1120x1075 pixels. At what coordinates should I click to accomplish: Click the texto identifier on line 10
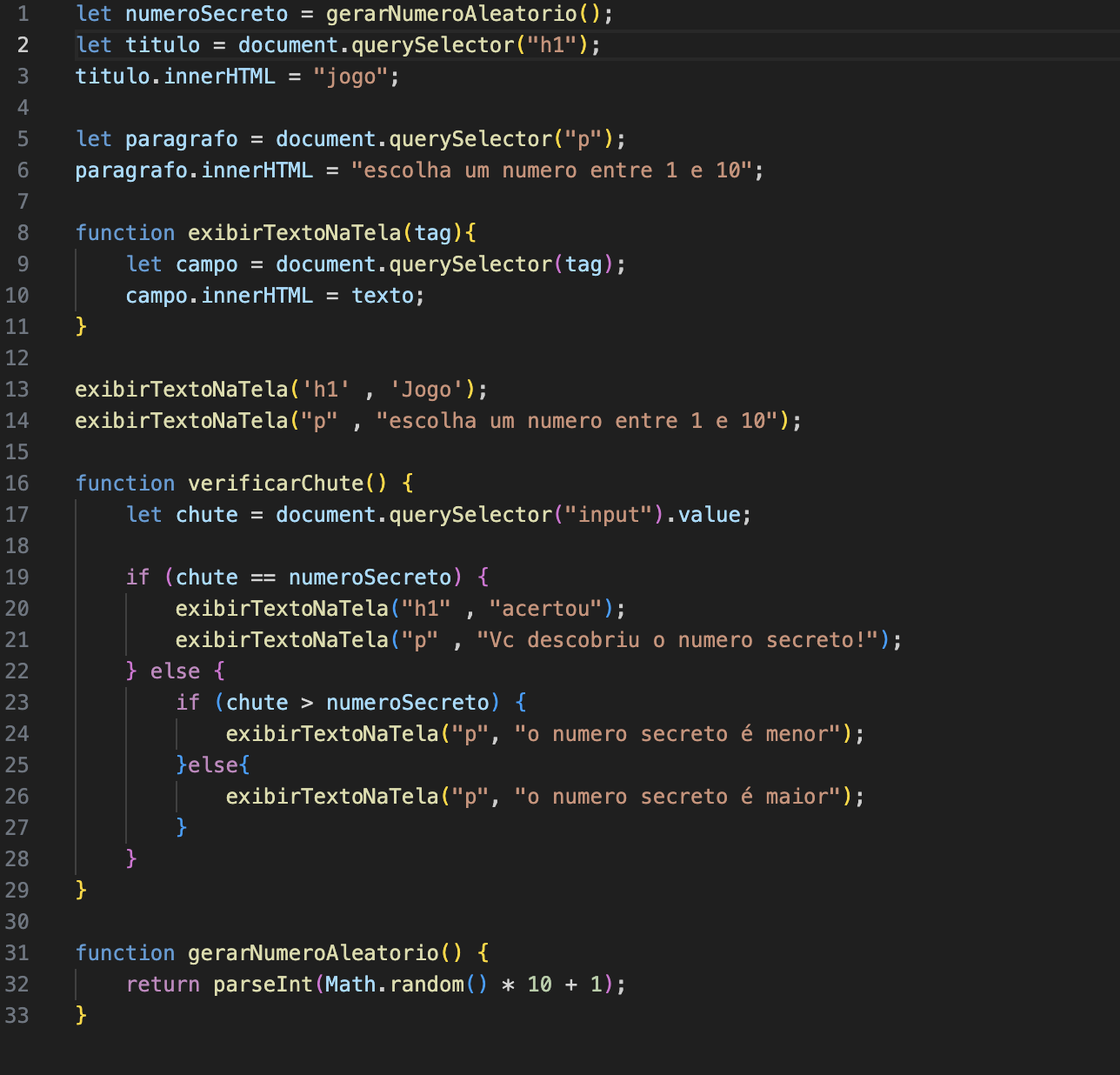pos(383,296)
